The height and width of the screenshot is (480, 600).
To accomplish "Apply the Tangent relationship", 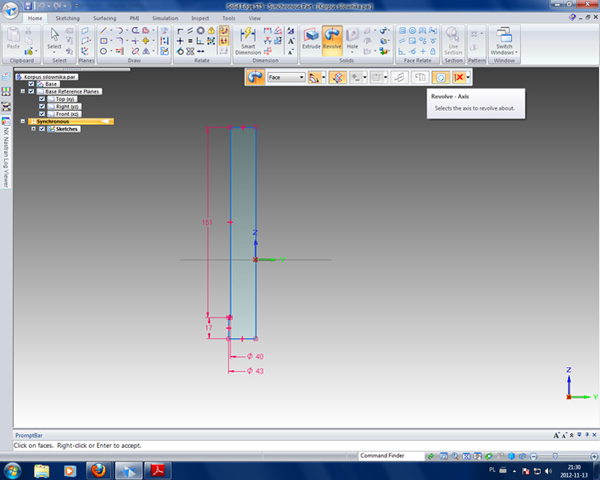I will (x=180, y=51).
